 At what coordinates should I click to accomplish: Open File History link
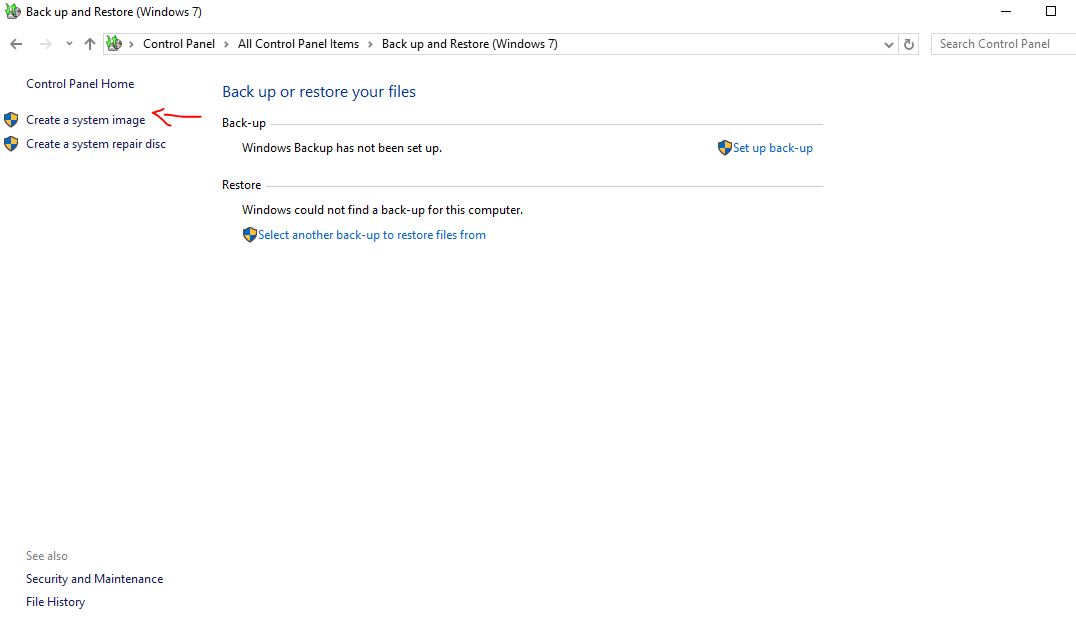coord(56,602)
